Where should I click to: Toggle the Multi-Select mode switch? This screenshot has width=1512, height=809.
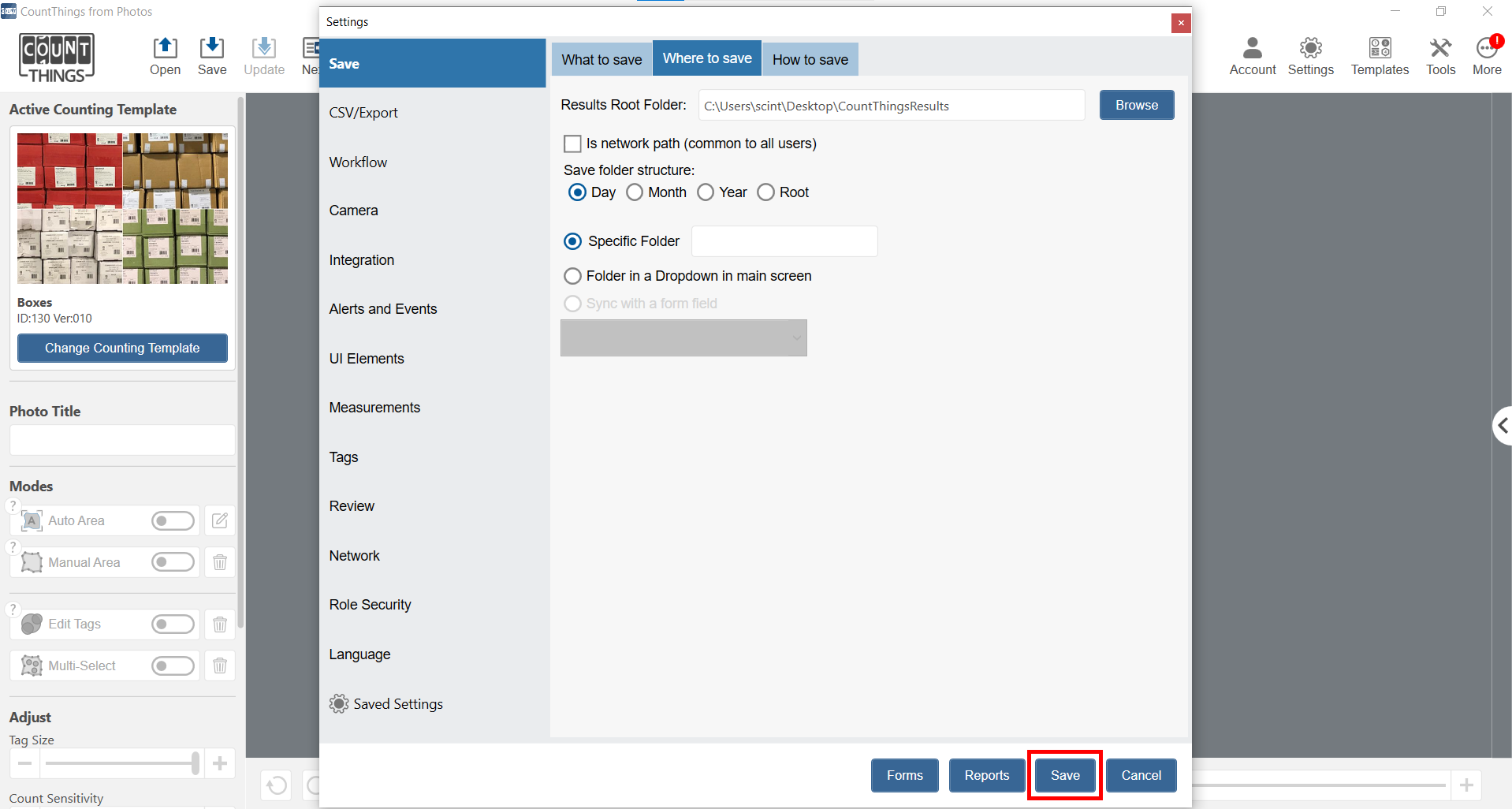(173, 665)
